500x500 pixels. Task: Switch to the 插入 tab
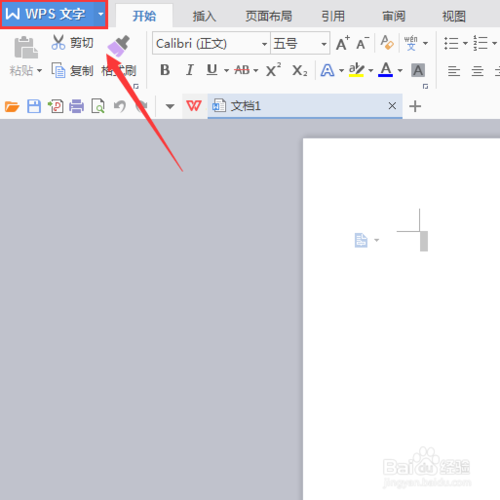tap(204, 16)
